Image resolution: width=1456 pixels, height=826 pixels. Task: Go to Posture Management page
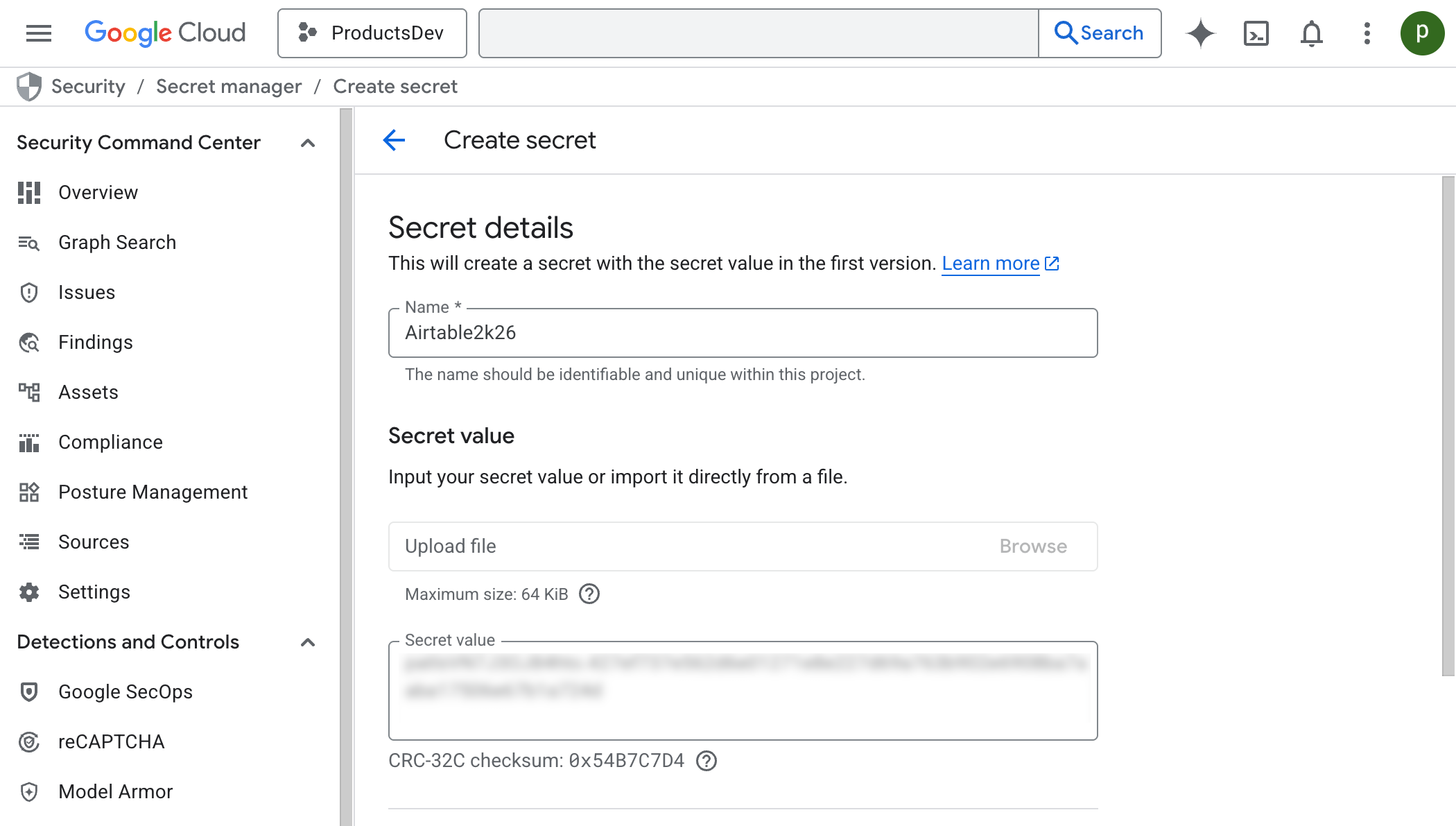(x=153, y=492)
